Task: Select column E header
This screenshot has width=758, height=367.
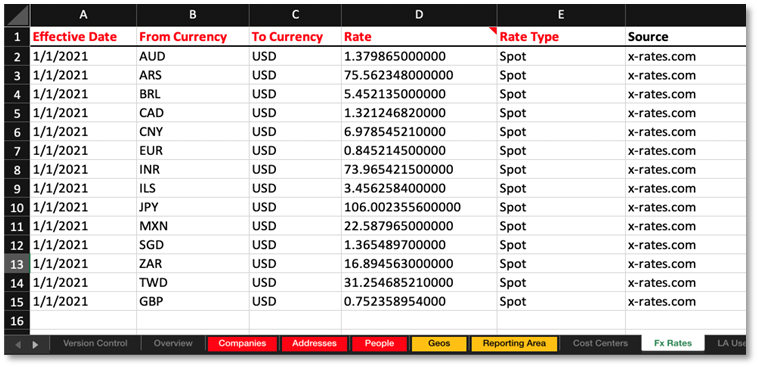Action: coord(561,15)
